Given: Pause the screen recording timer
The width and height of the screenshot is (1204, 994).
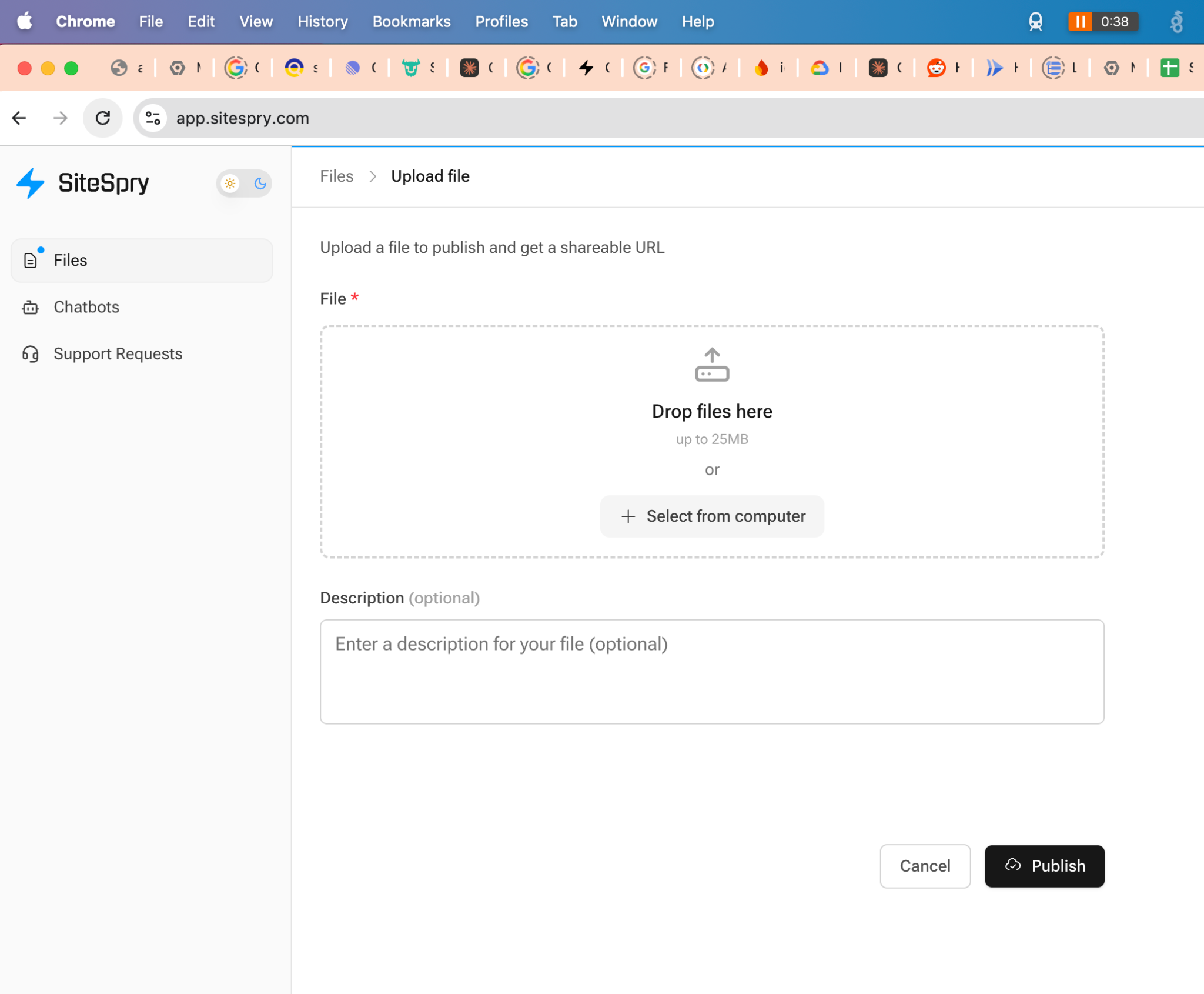Looking at the screenshot, I should click(1079, 22).
